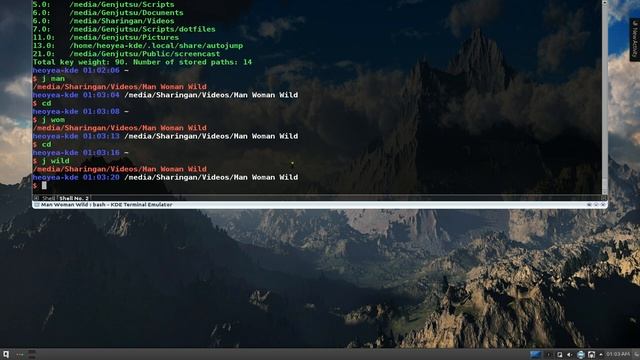Open the device notifier tray icon
The height and width of the screenshot is (360, 640).
click(591, 355)
